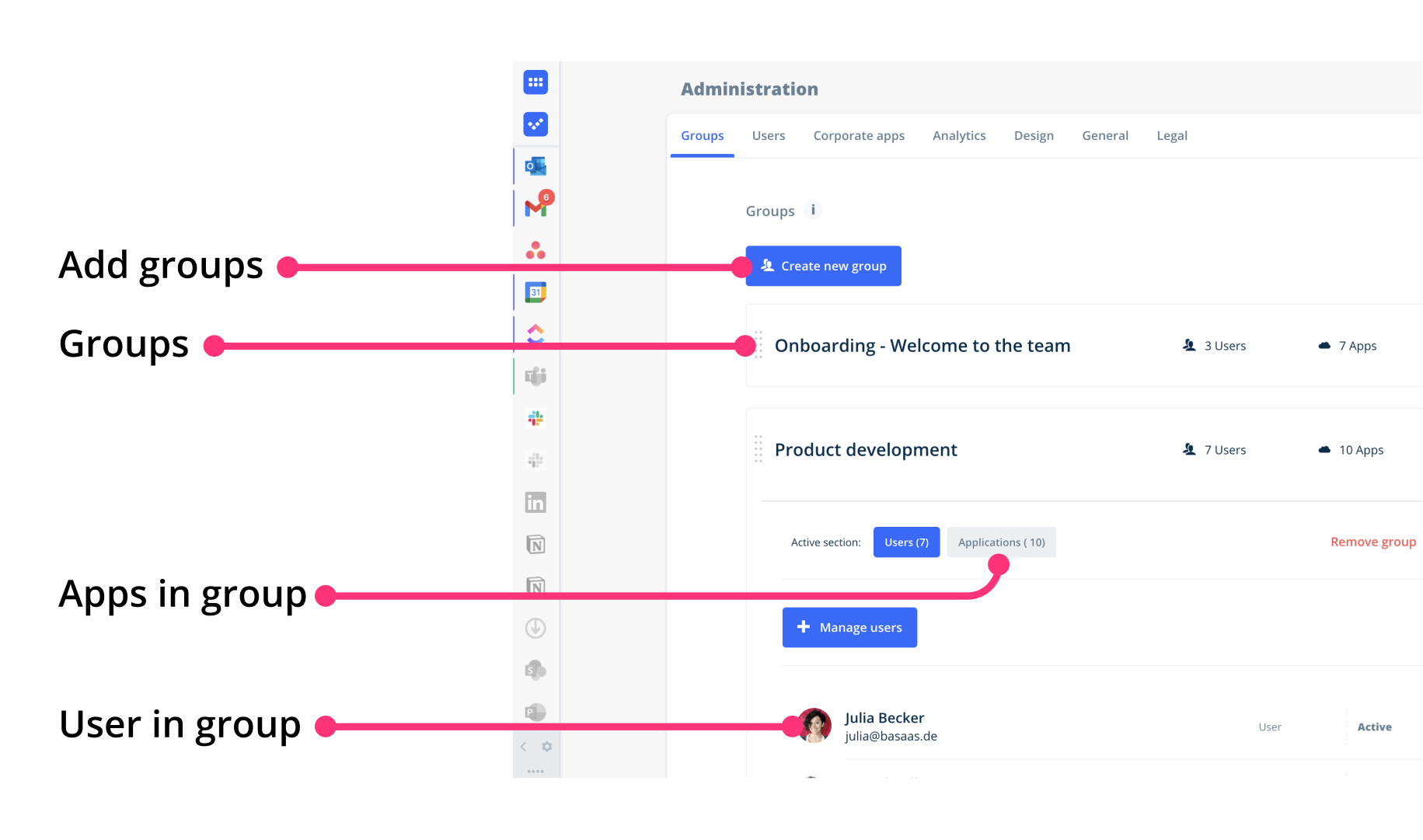Open the Outlook app in the sidebar
1423x840 pixels.
pyautogui.click(x=535, y=166)
